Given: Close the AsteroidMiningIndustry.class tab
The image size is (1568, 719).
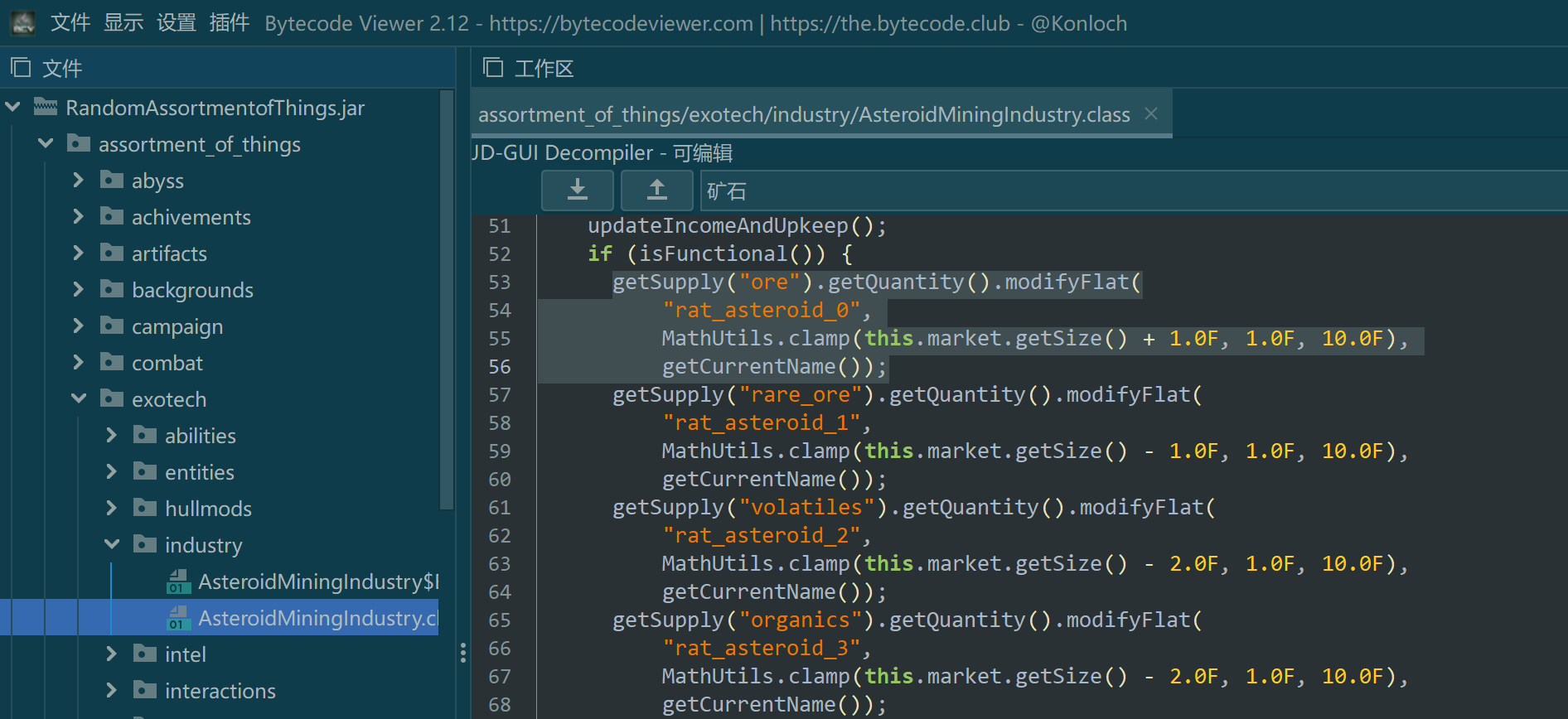Looking at the screenshot, I should click(x=1151, y=113).
